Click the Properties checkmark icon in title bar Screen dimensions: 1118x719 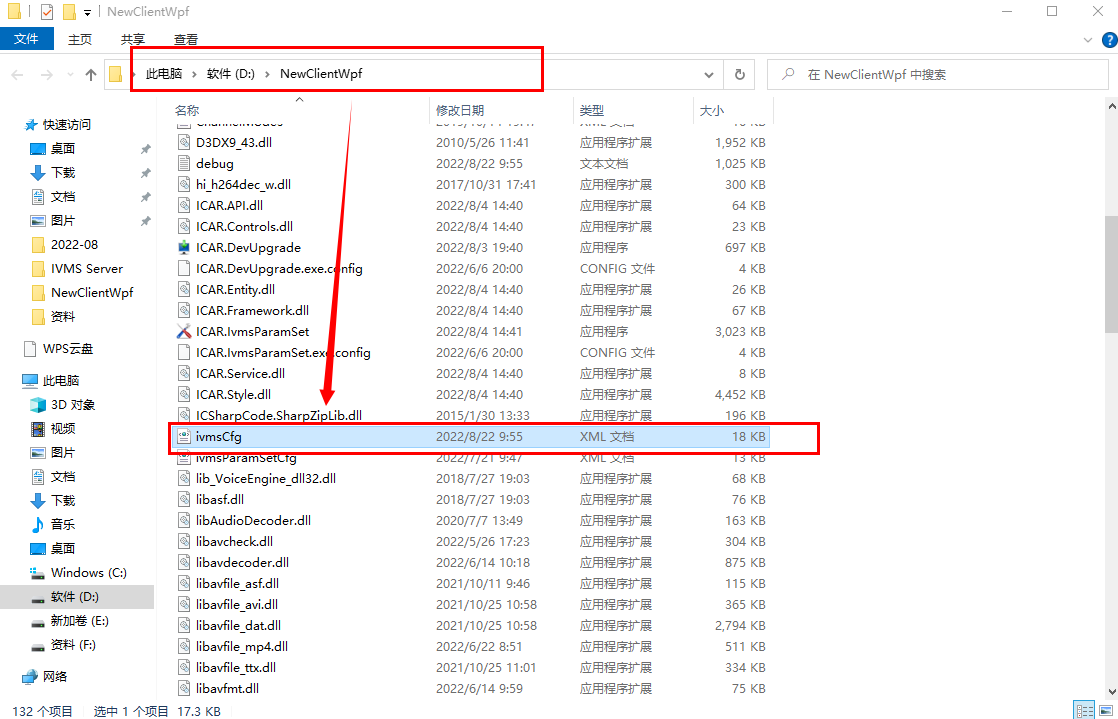pyautogui.click(x=46, y=12)
